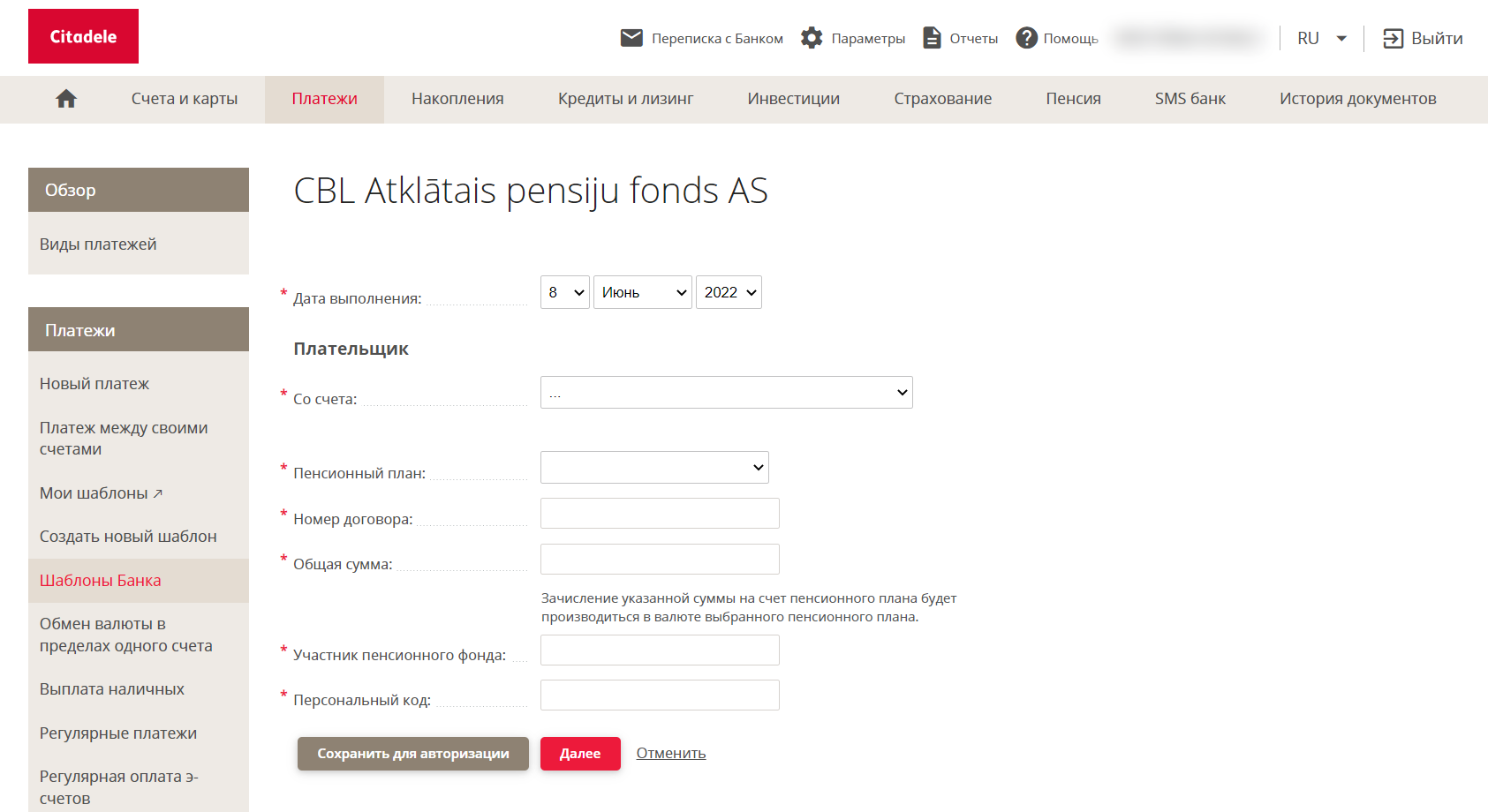Expand the Пенсионный план dropdown
Image resolution: width=1488 pixels, height=812 pixels.
(654, 468)
